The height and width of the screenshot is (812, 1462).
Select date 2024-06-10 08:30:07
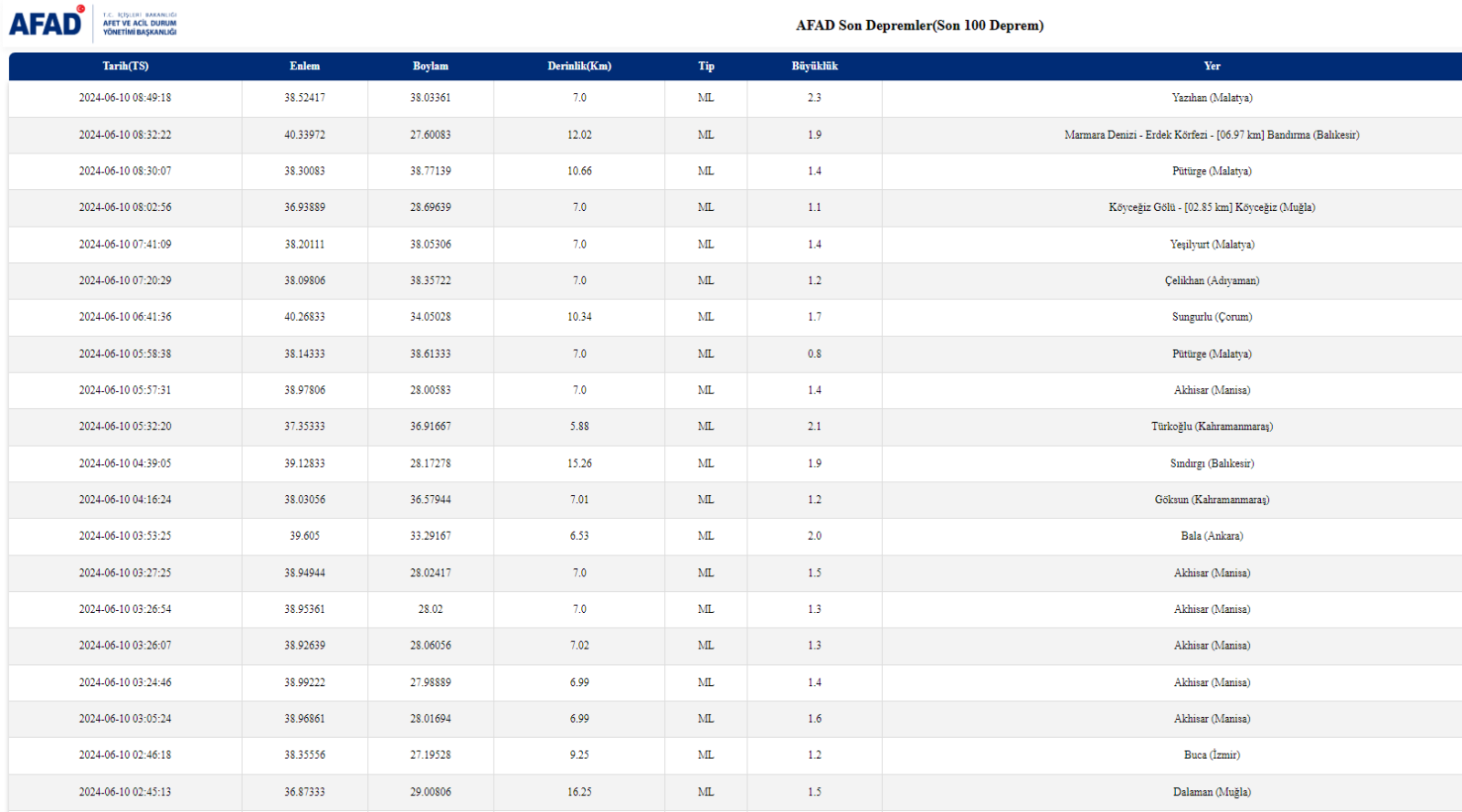(125, 171)
